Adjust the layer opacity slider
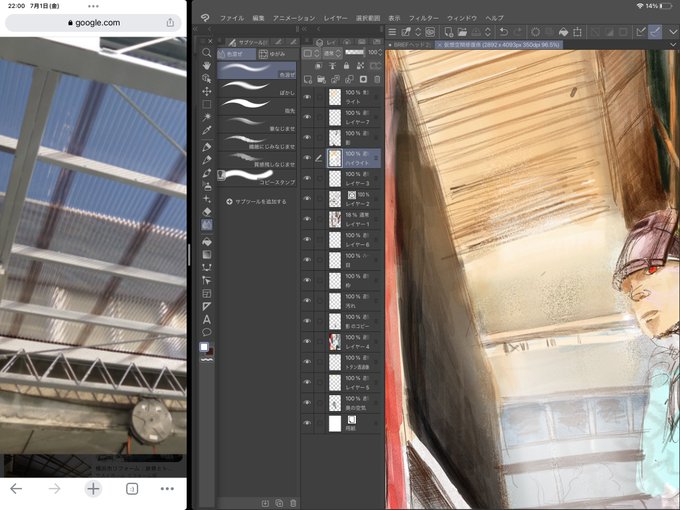The height and width of the screenshot is (510, 680). [x=354, y=52]
